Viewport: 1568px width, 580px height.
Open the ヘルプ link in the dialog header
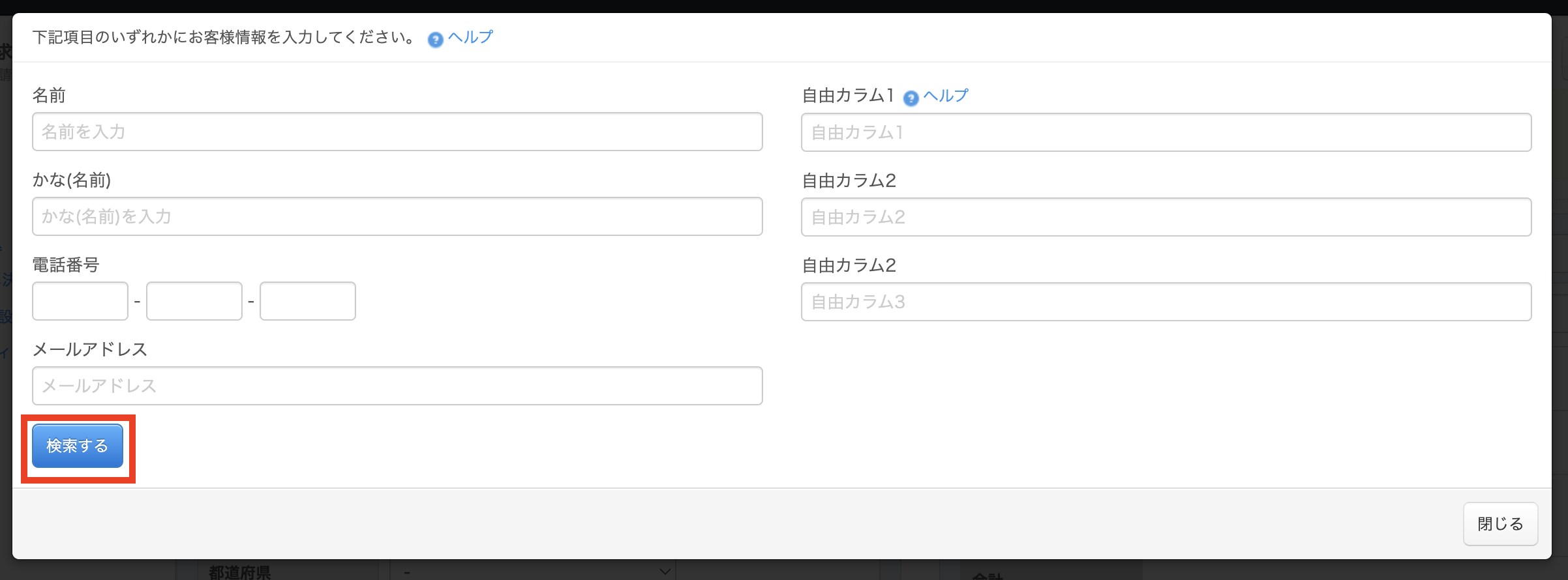click(470, 37)
